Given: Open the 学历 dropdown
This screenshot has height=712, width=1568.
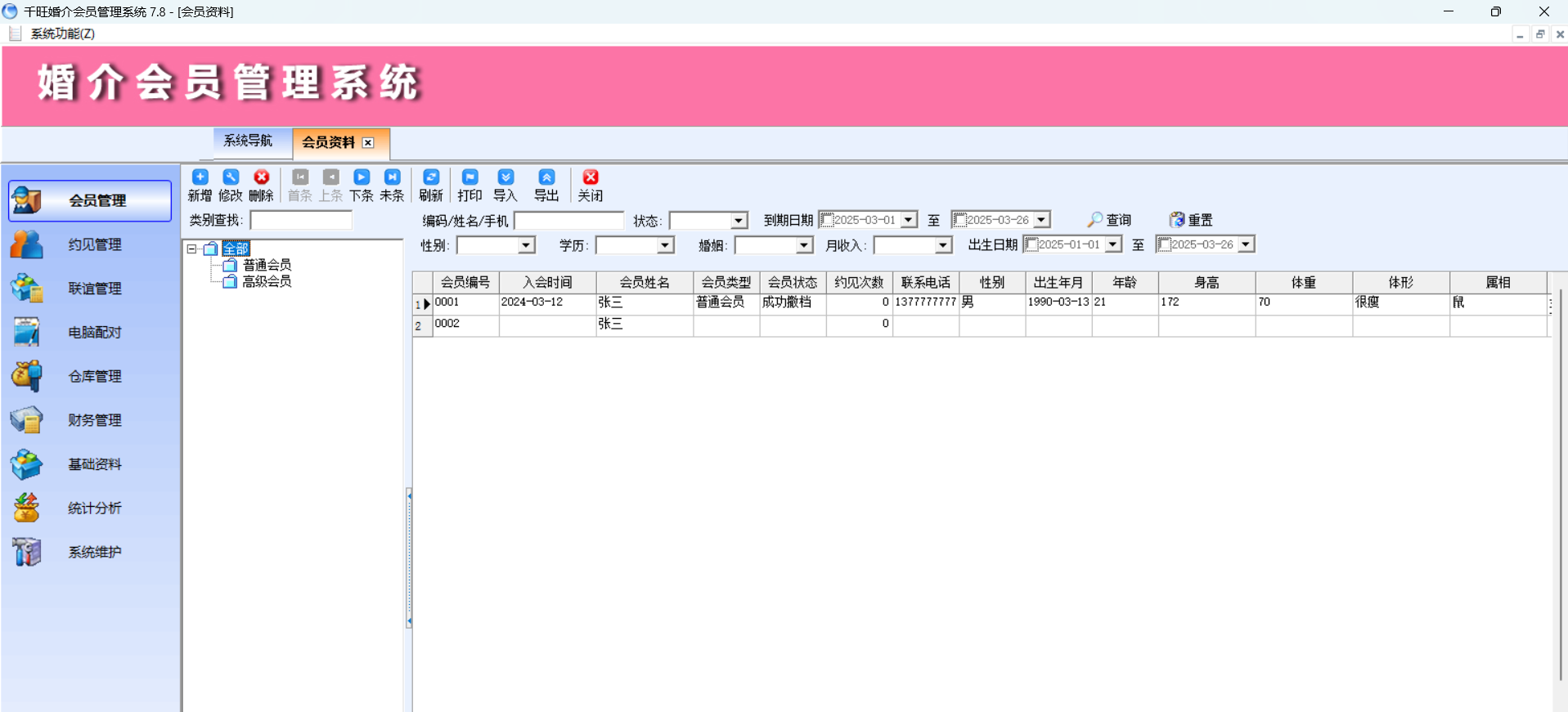Looking at the screenshot, I should (x=665, y=245).
